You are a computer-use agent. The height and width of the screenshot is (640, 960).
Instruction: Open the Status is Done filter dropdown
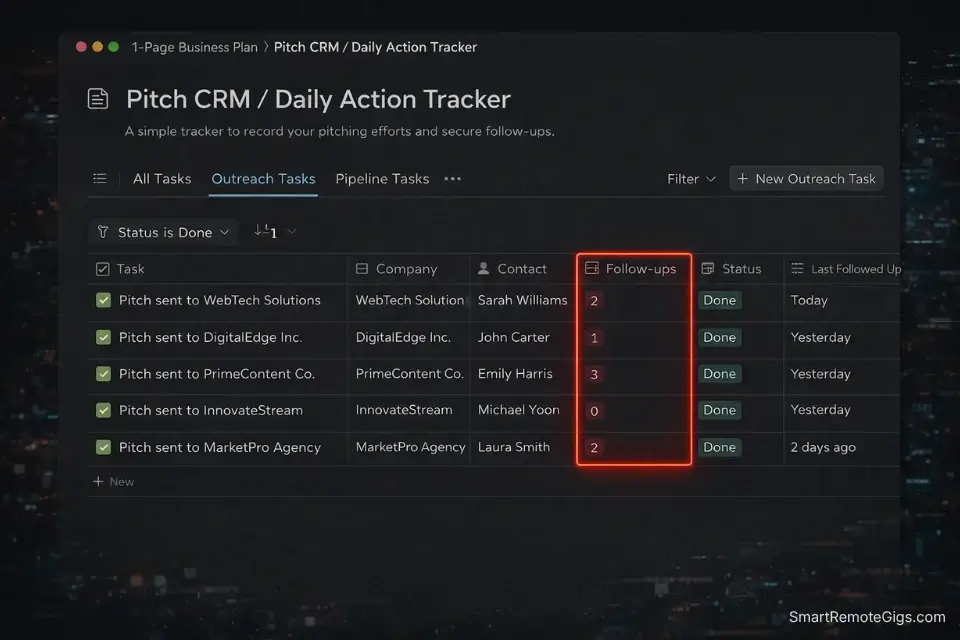point(163,231)
